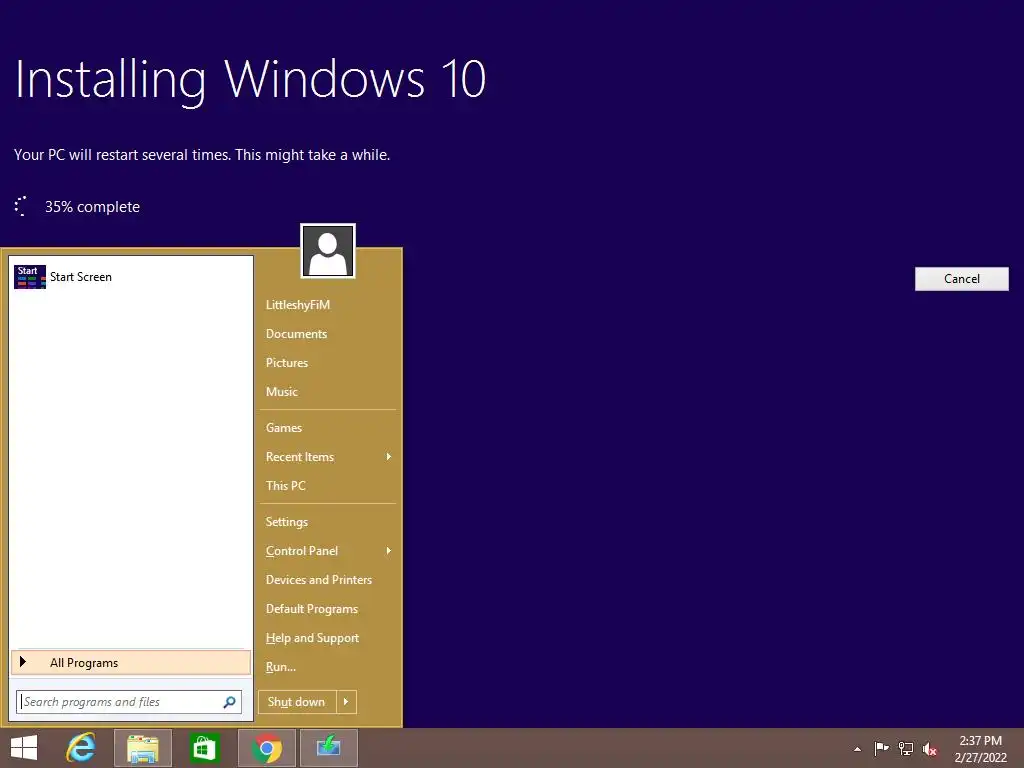Image resolution: width=1024 pixels, height=768 pixels.
Task: Open the LittleshyFiM user folder
Action: pos(298,305)
